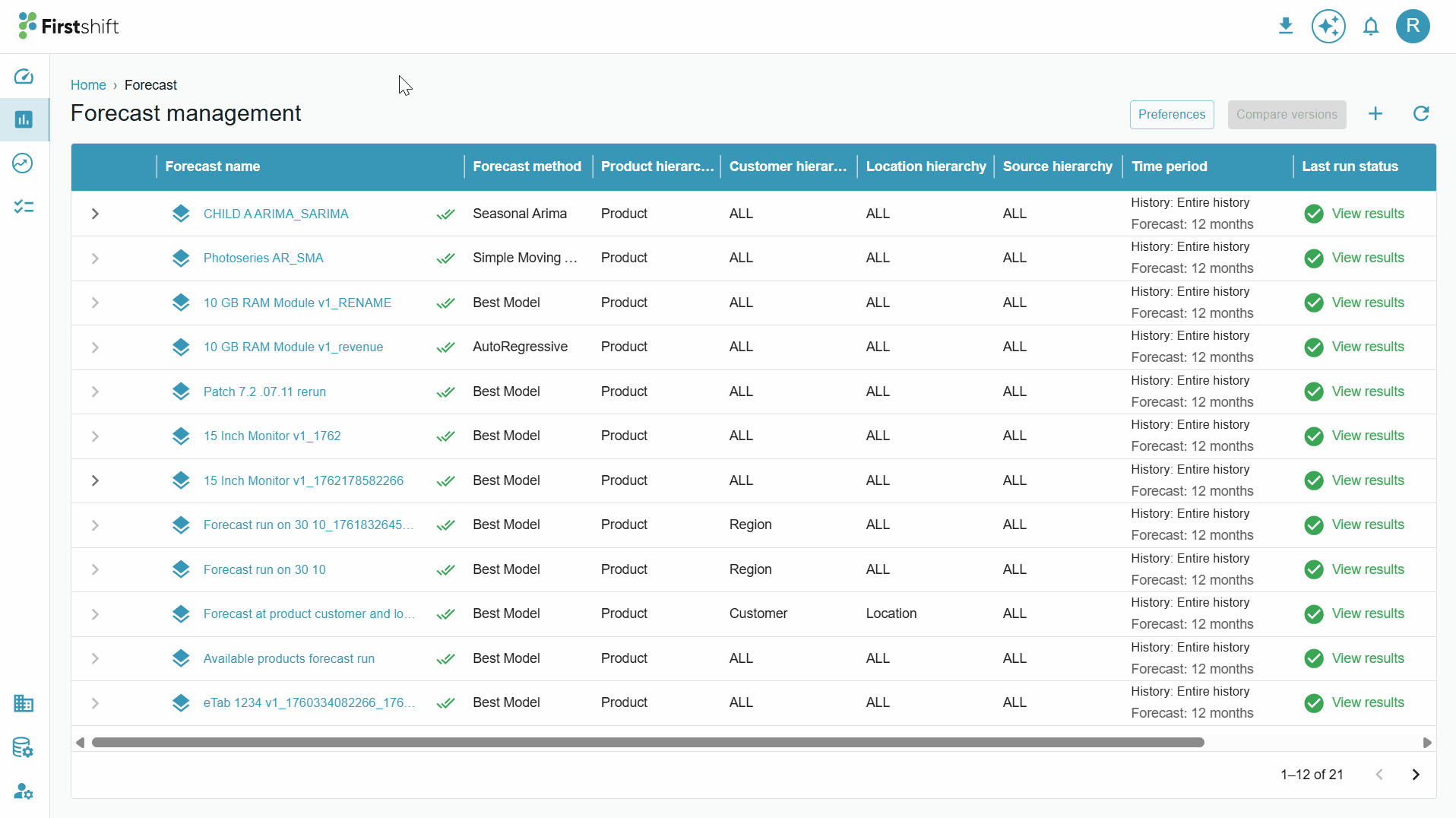Click the Time period column header

(1169, 166)
